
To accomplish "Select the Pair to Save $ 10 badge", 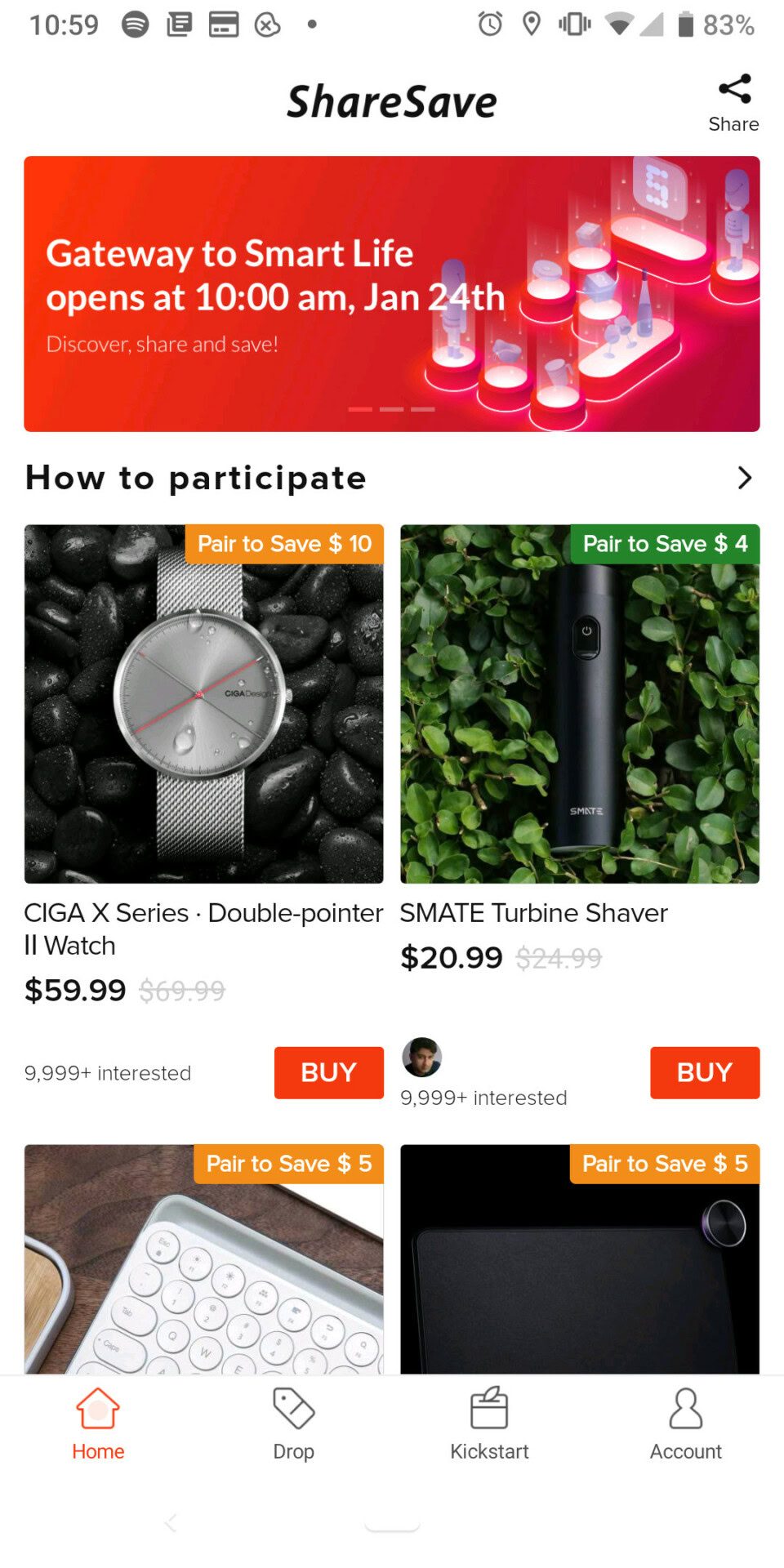I will [x=284, y=544].
